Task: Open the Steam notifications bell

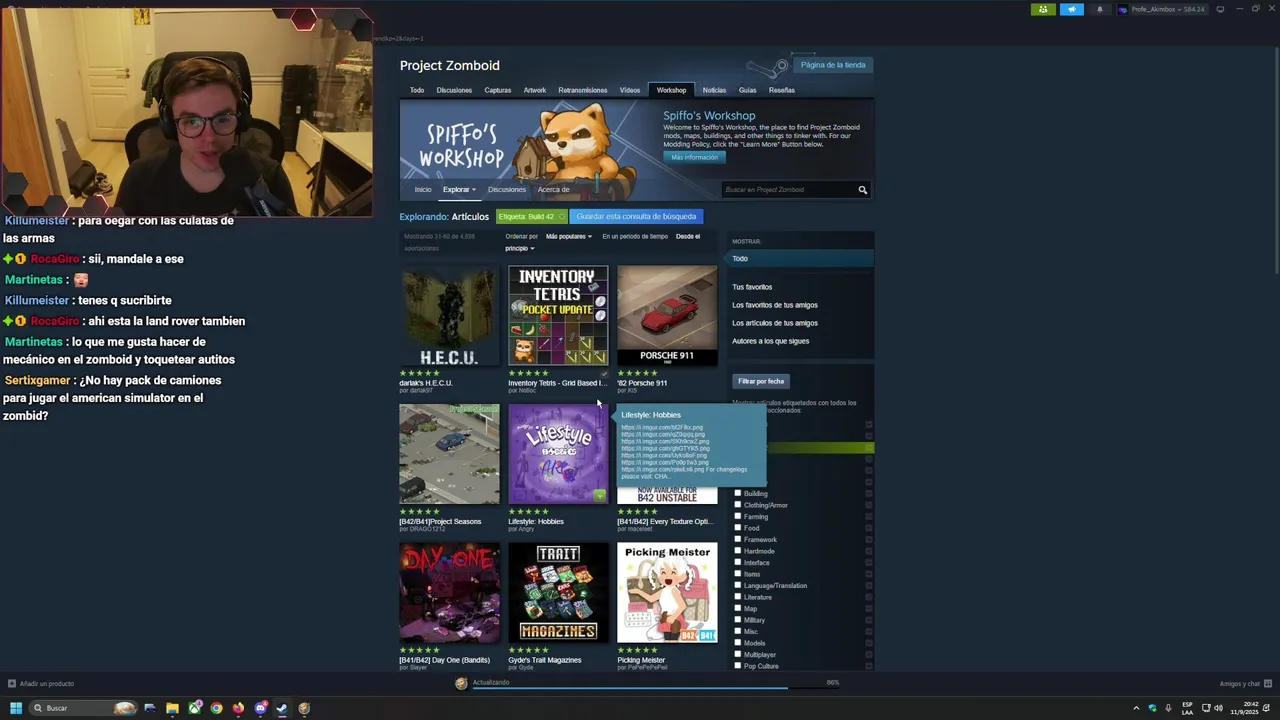Action: click(x=1100, y=9)
